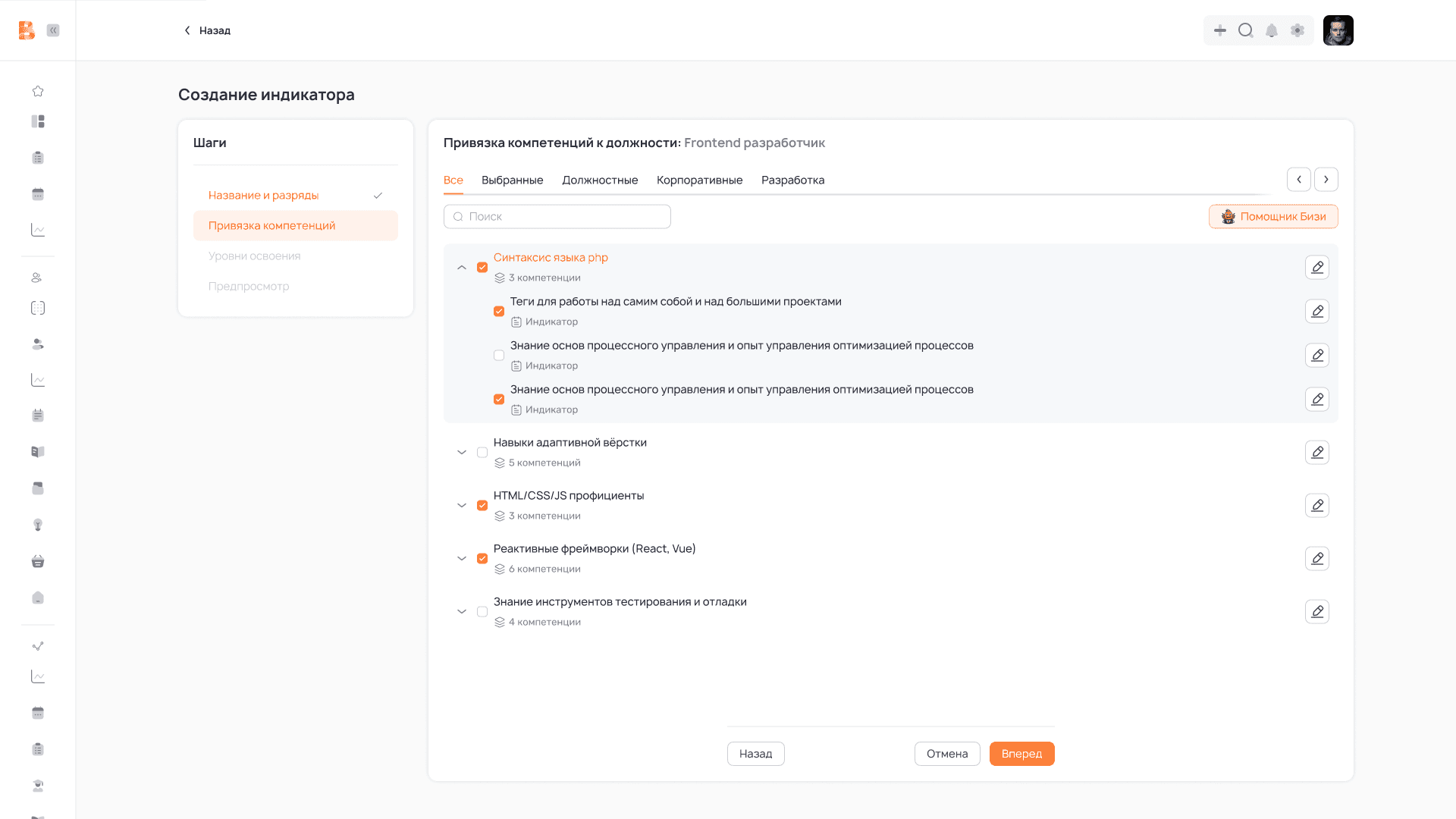Click the star favorites icon in sidebar

click(x=38, y=91)
